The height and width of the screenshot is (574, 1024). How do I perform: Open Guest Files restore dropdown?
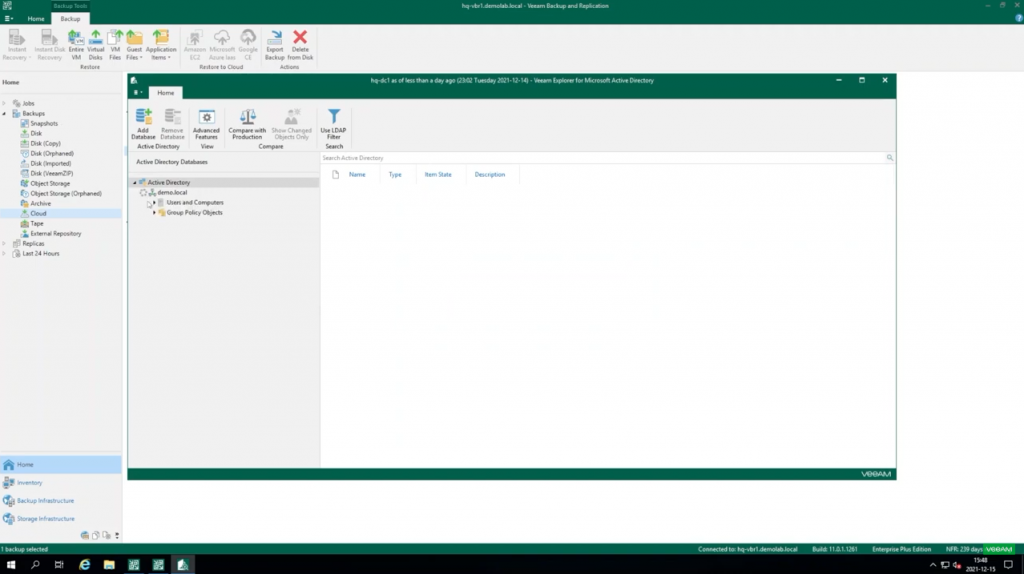click(x=135, y=45)
